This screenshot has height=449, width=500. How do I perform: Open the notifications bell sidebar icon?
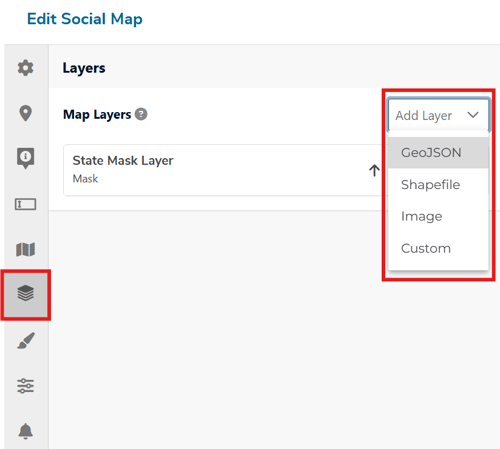pos(25,431)
